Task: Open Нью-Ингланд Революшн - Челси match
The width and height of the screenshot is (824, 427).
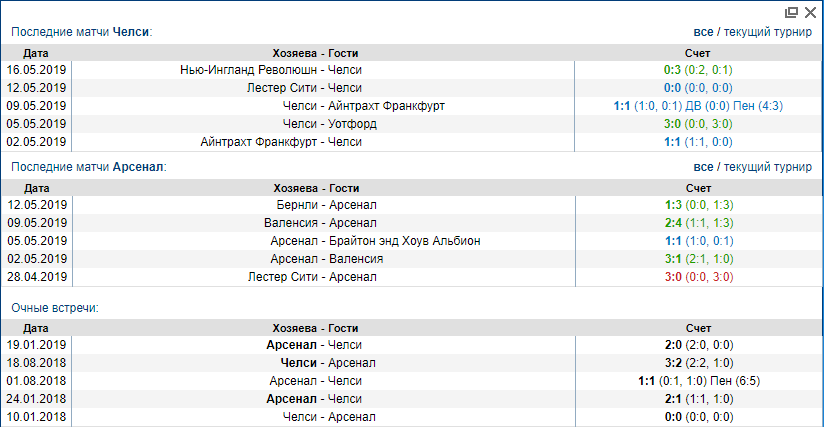Action: point(270,70)
